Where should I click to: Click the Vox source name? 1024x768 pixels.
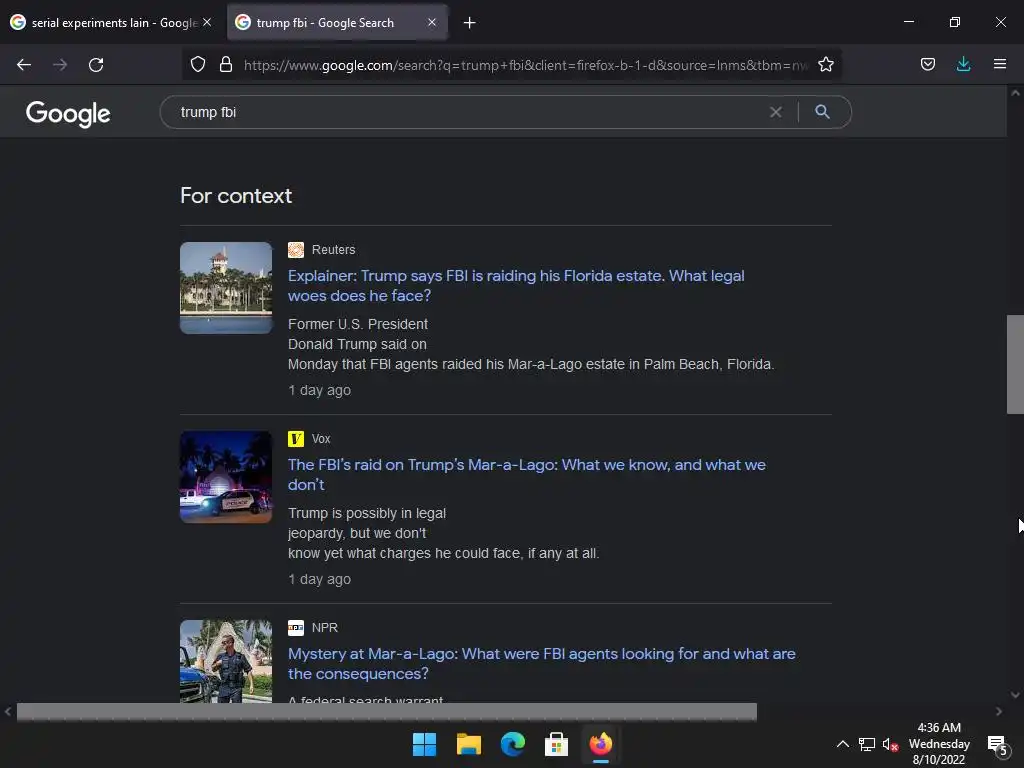pyautogui.click(x=321, y=439)
